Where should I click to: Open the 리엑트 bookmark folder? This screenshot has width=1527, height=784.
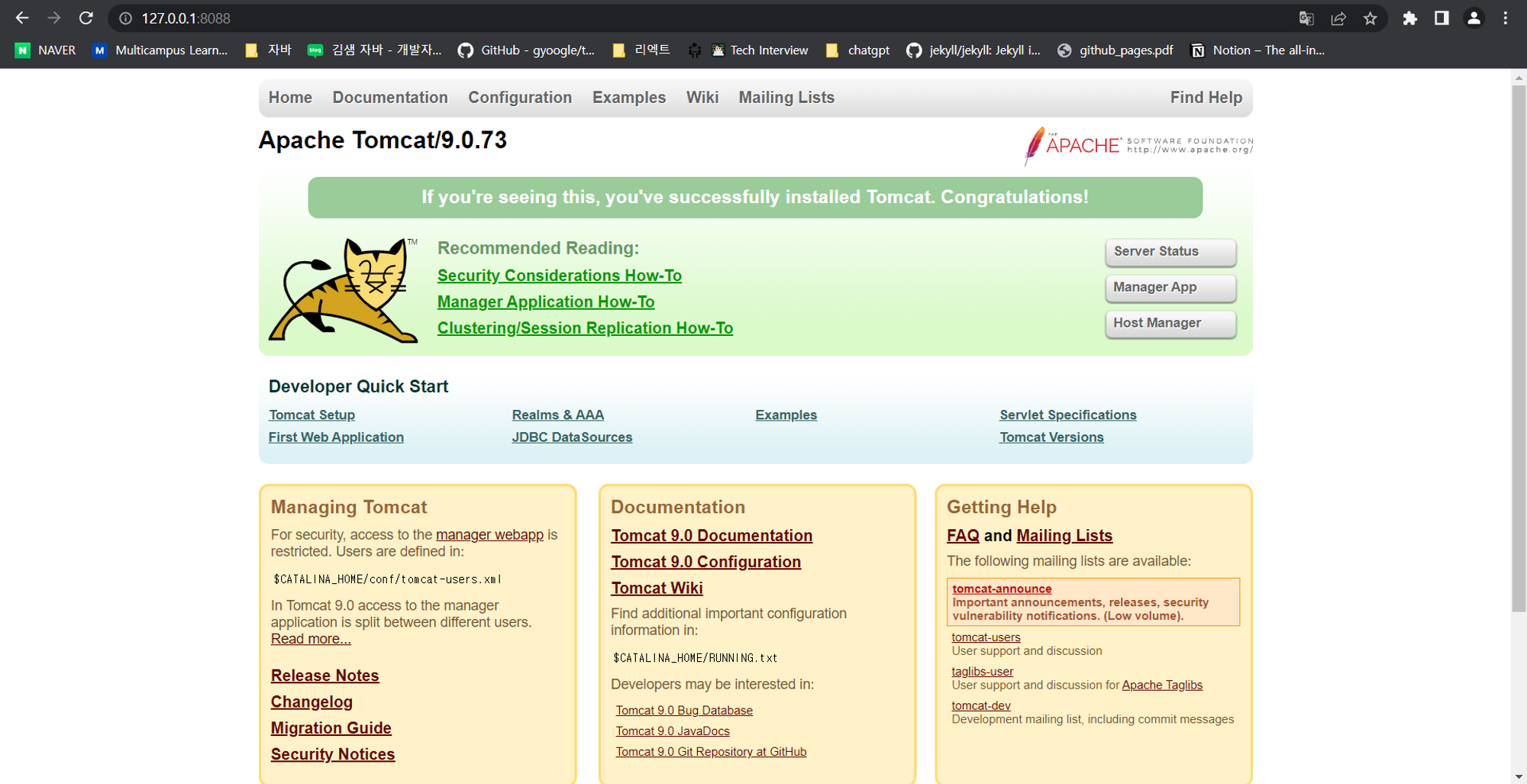(x=641, y=50)
